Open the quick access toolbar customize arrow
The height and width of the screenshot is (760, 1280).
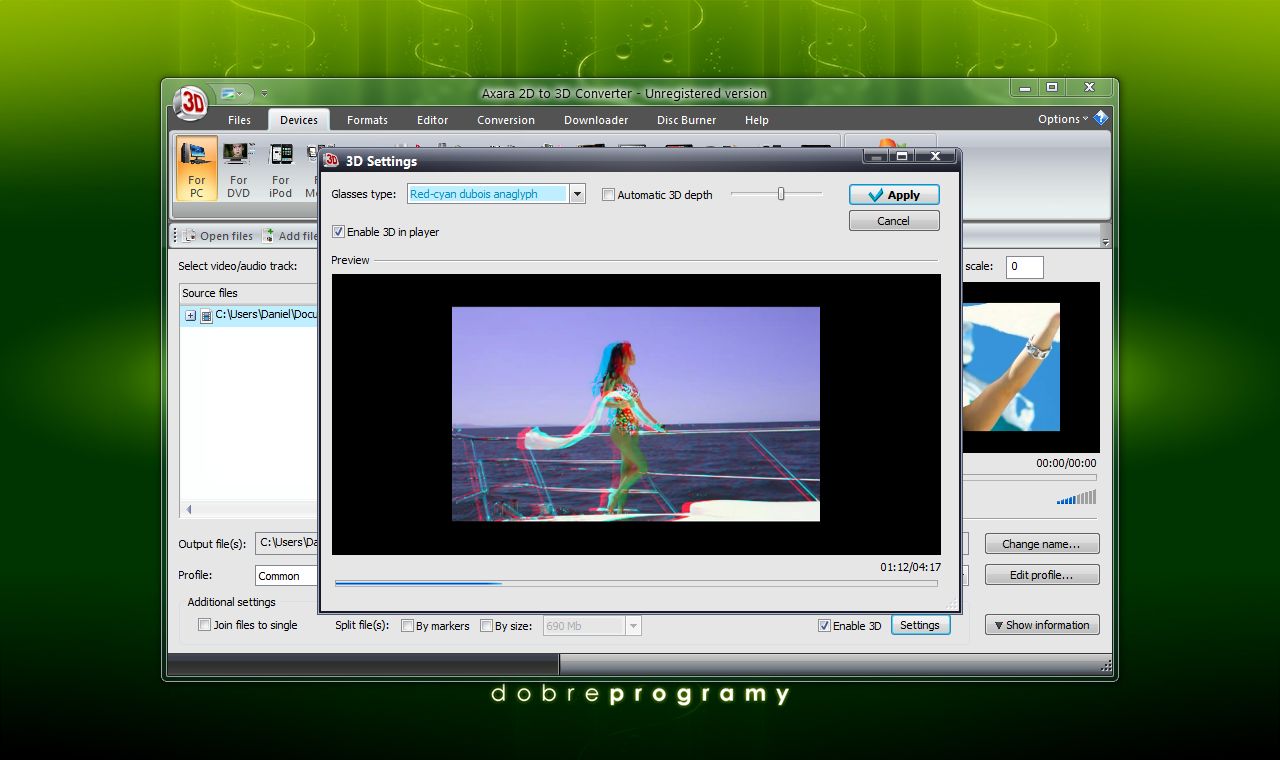click(x=265, y=94)
